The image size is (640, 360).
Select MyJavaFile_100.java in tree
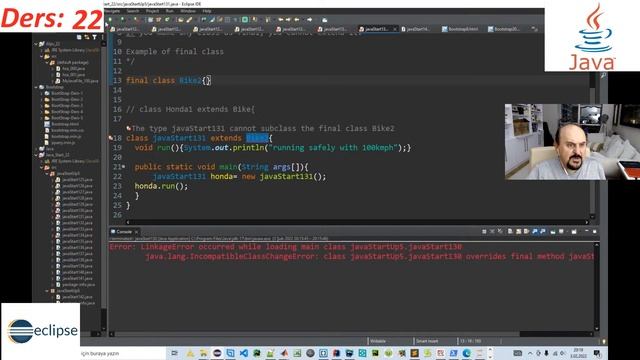77,81
